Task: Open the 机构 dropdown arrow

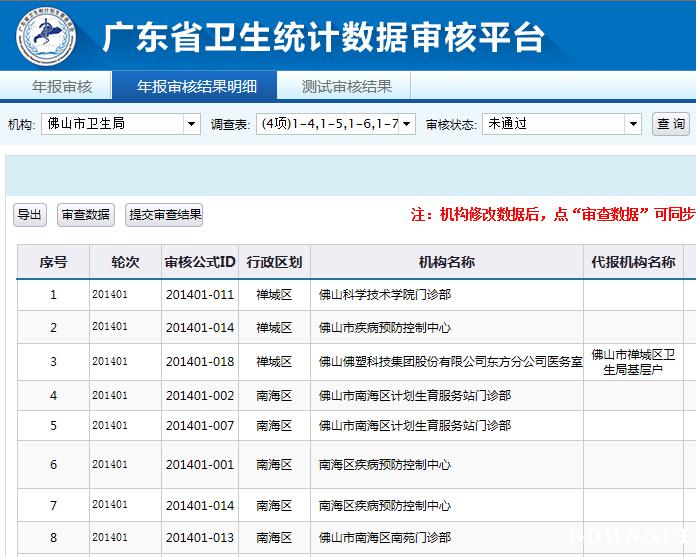Action: tap(191, 124)
